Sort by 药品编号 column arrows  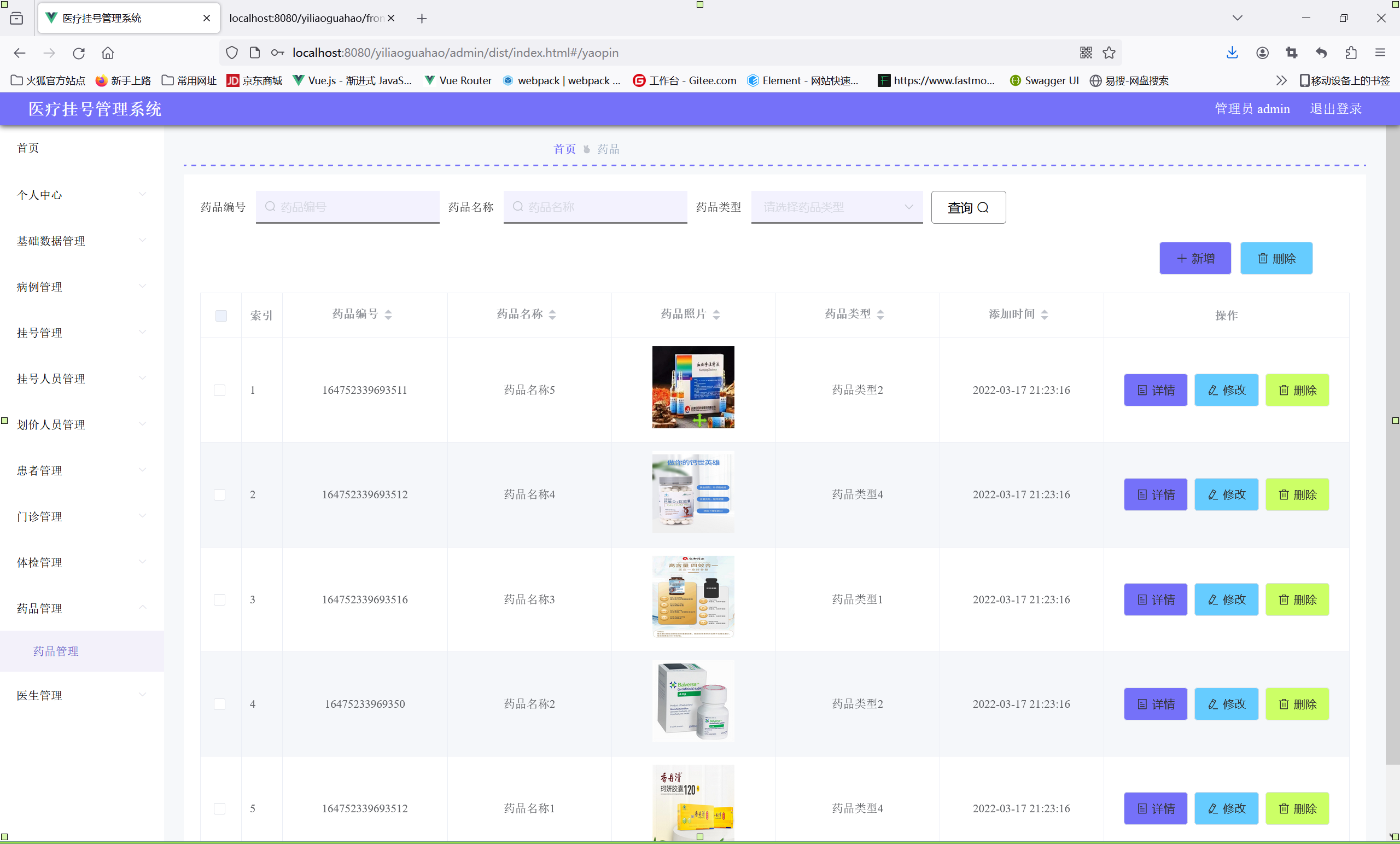tap(388, 315)
